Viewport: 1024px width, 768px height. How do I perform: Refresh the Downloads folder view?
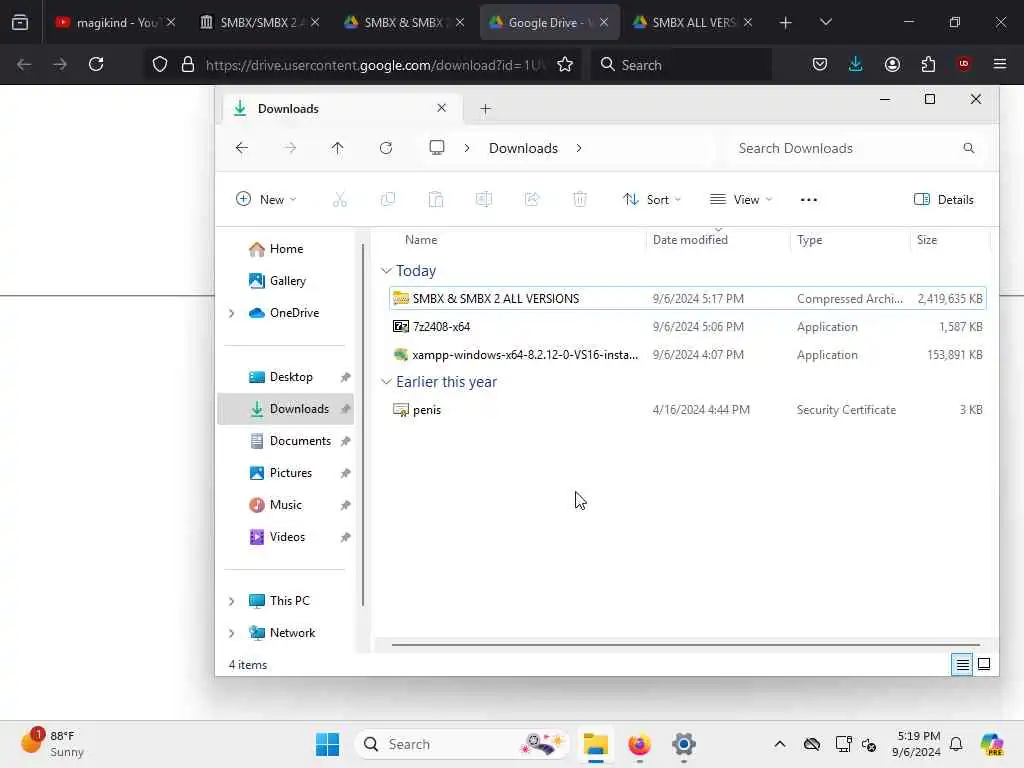(x=386, y=148)
